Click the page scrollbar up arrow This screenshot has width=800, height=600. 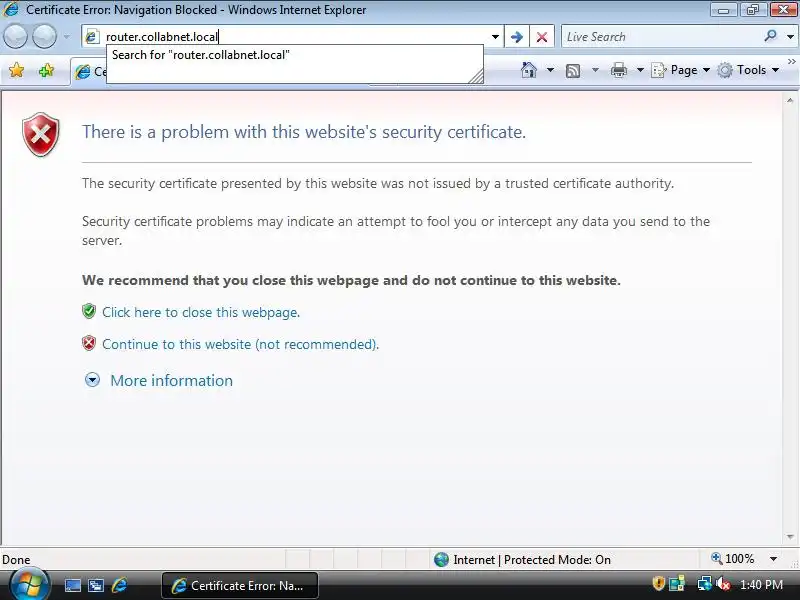pyautogui.click(x=790, y=101)
